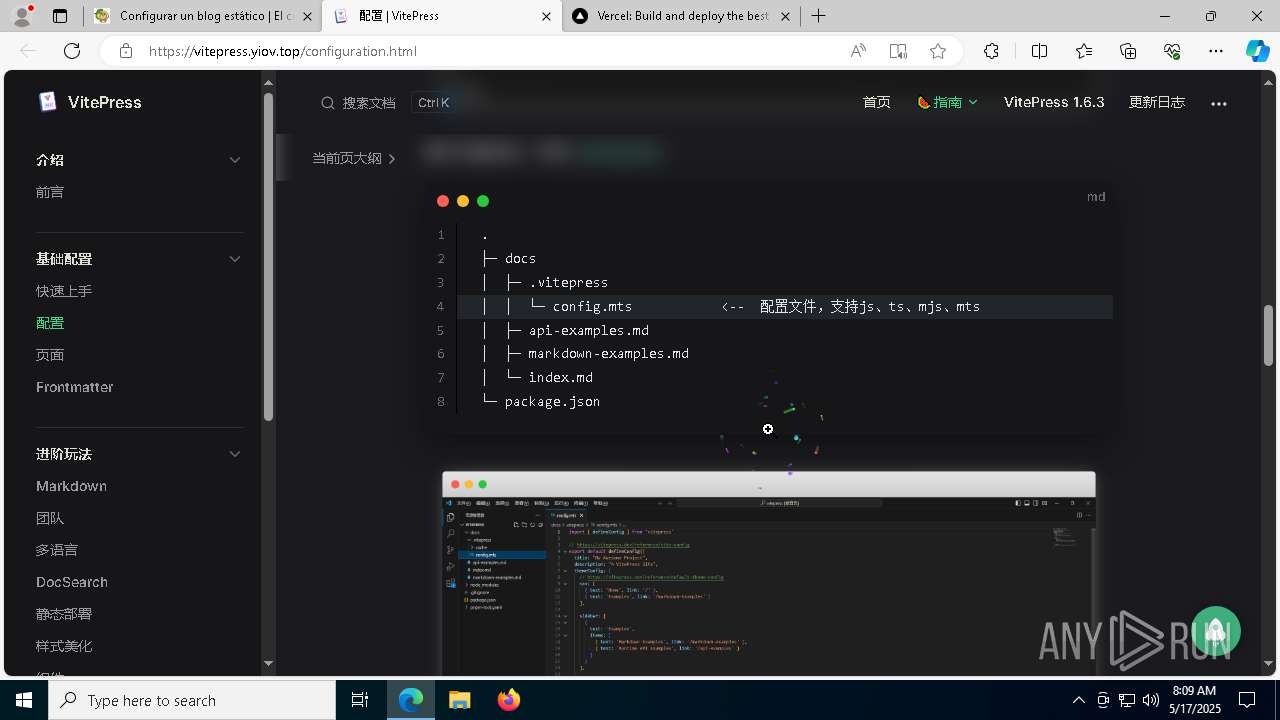
Task: Click the VitePress logo icon
Action: click(x=48, y=102)
